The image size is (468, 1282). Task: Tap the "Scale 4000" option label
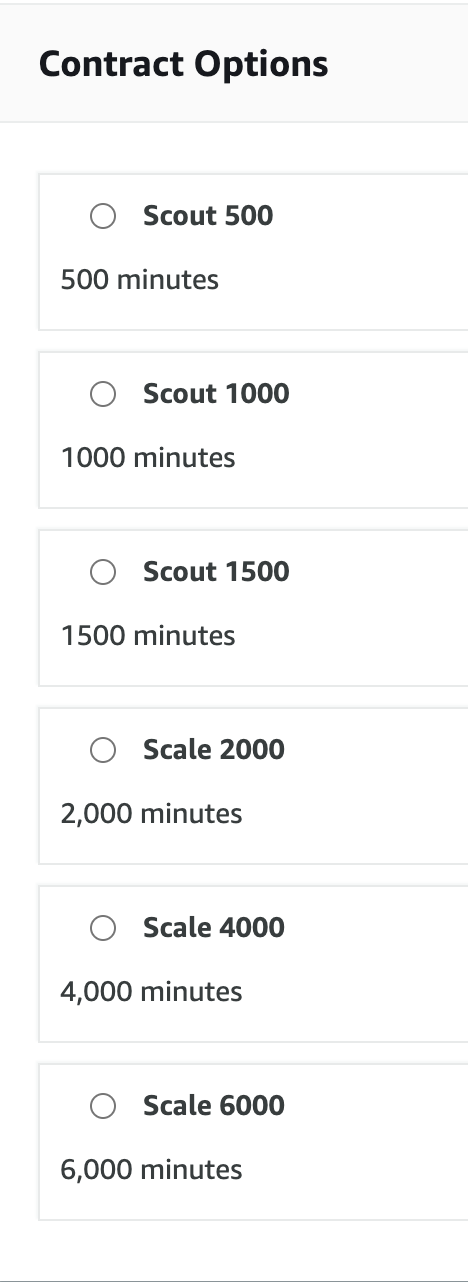(x=214, y=927)
